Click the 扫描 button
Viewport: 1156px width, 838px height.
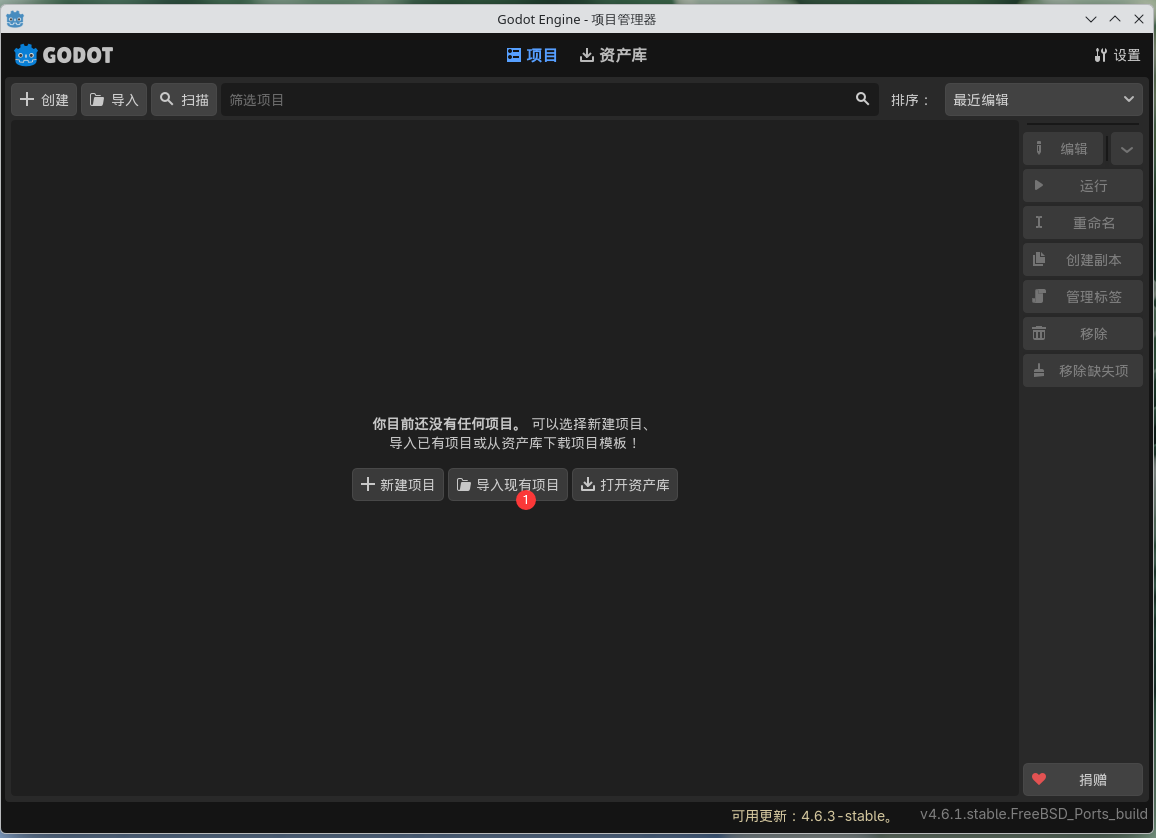(x=184, y=99)
